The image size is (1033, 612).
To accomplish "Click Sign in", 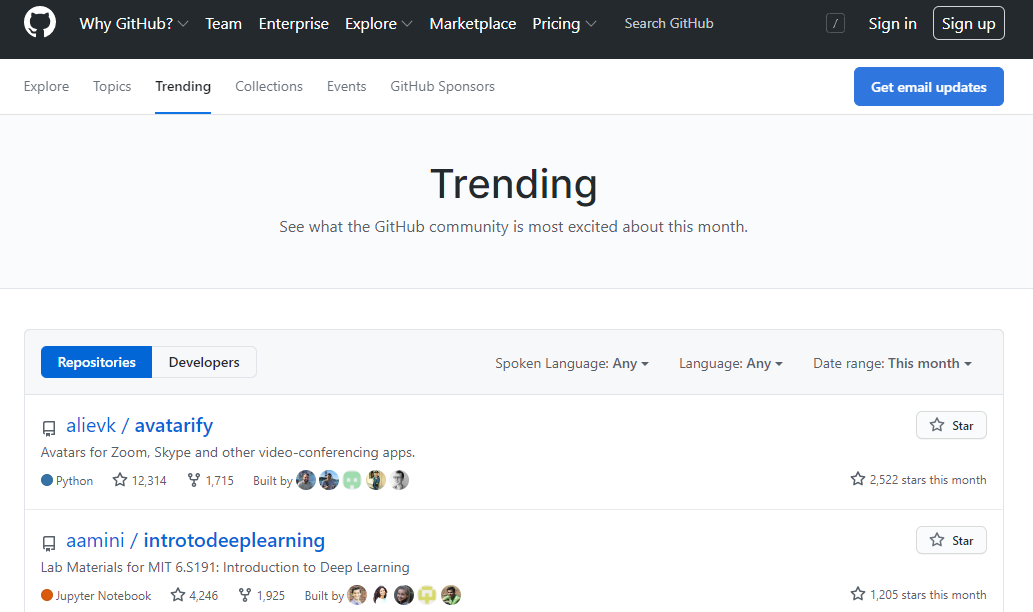I will (892, 24).
